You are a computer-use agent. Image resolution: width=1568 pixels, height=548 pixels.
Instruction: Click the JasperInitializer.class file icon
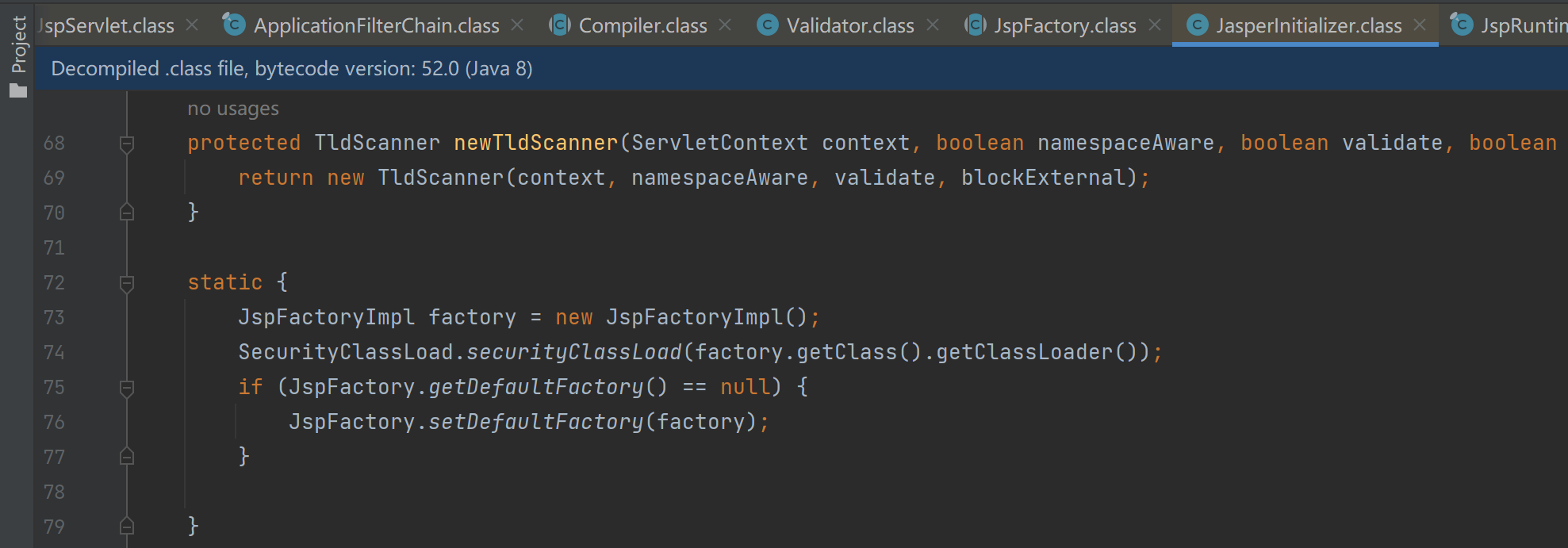[x=1198, y=25]
